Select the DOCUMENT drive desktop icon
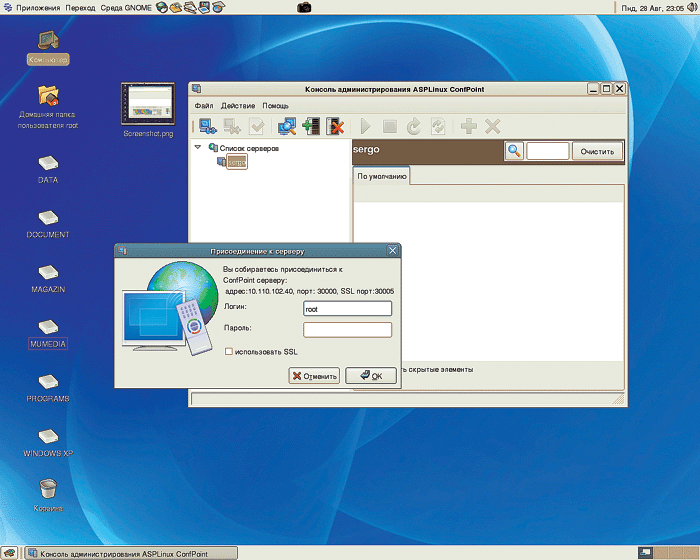Viewport: 700px width, 560px height. click(48, 224)
